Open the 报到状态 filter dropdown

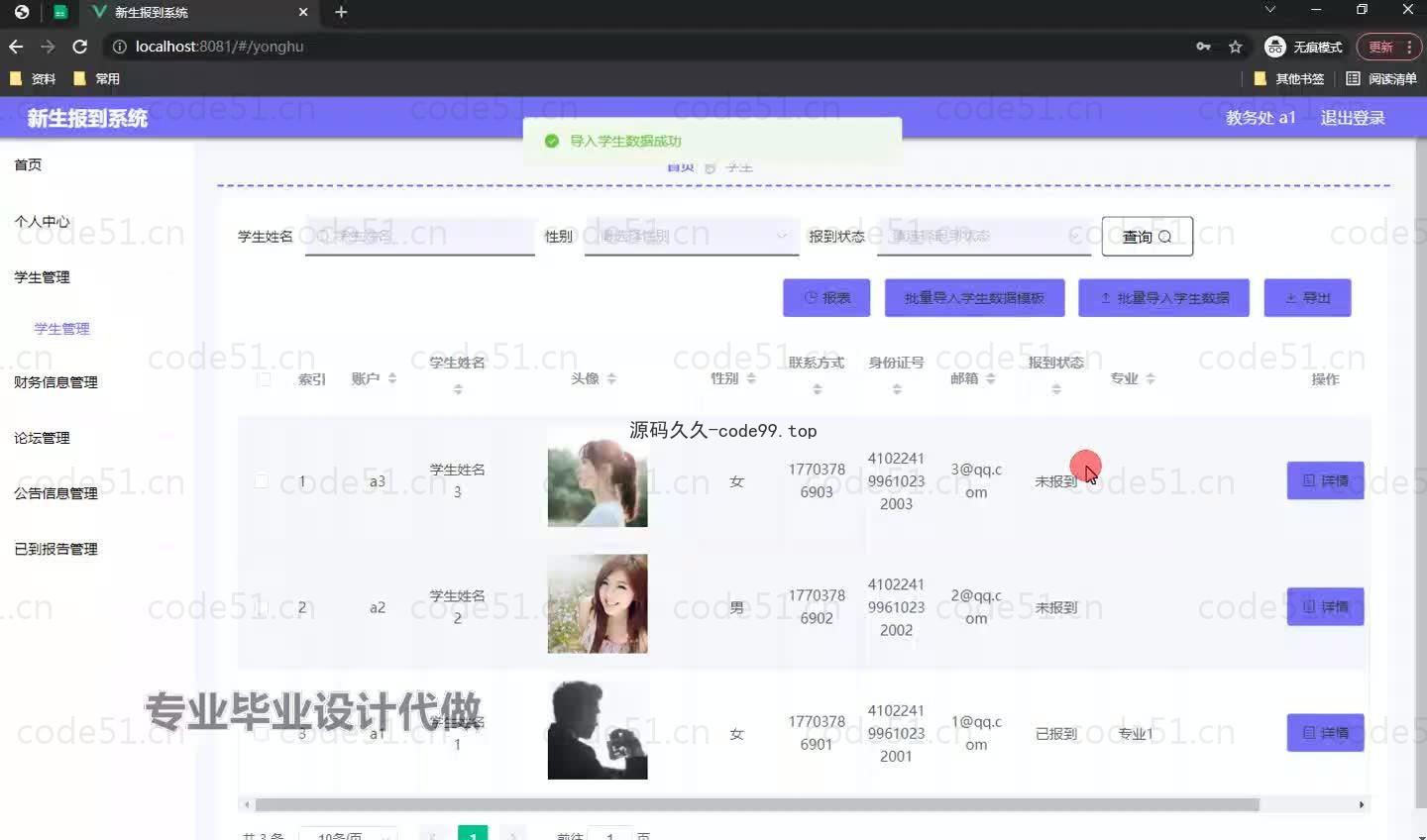[984, 236]
